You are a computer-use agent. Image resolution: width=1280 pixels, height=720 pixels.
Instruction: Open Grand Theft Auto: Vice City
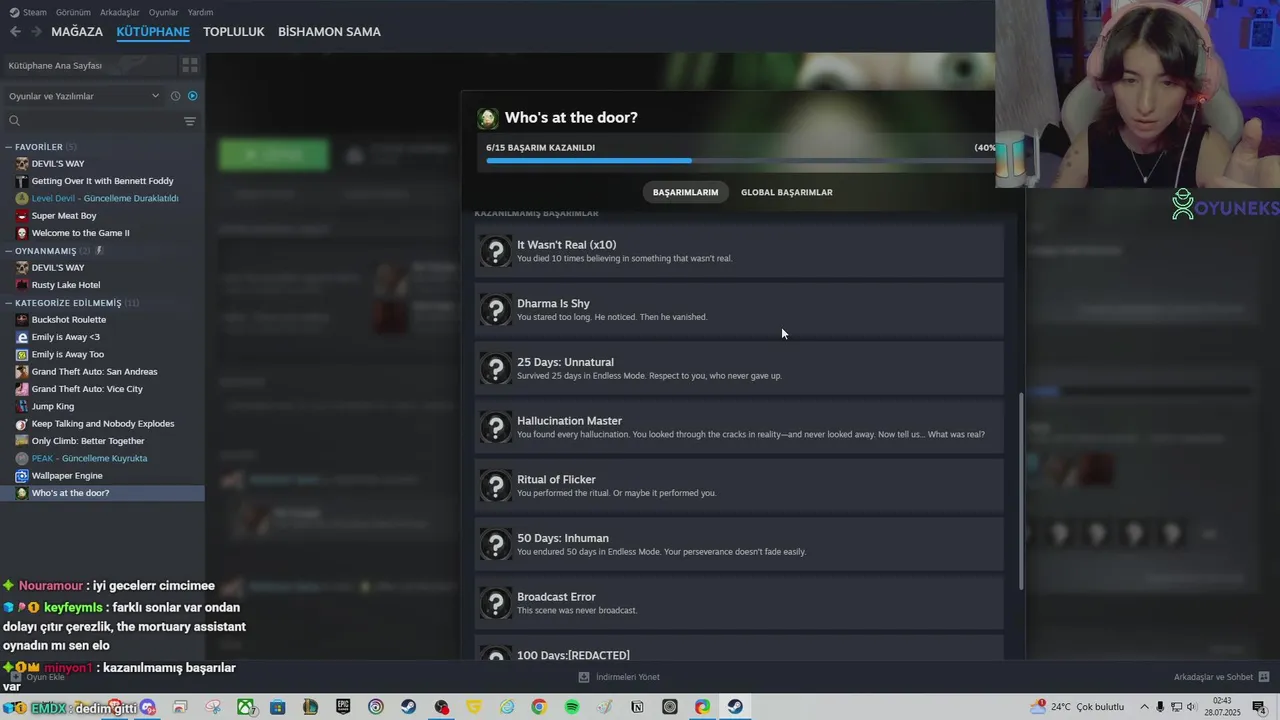(87, 389)
